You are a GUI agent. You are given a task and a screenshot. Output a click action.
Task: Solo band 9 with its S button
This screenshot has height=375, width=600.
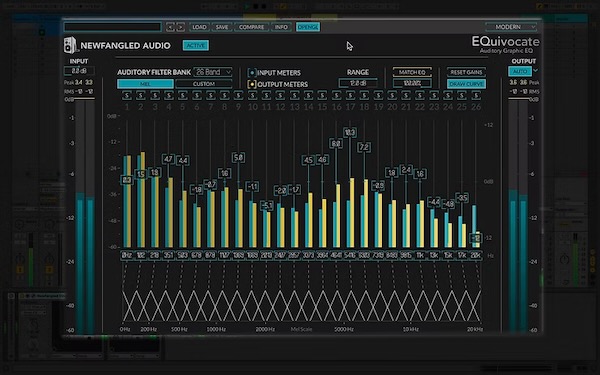[238, 95]
